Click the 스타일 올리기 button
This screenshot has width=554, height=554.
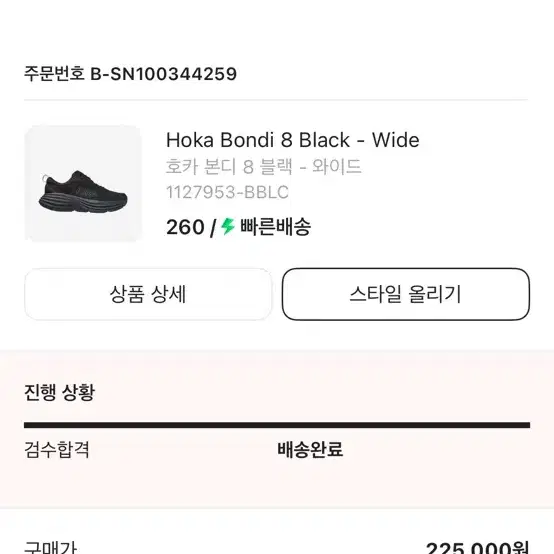click(x=406, y=294)
